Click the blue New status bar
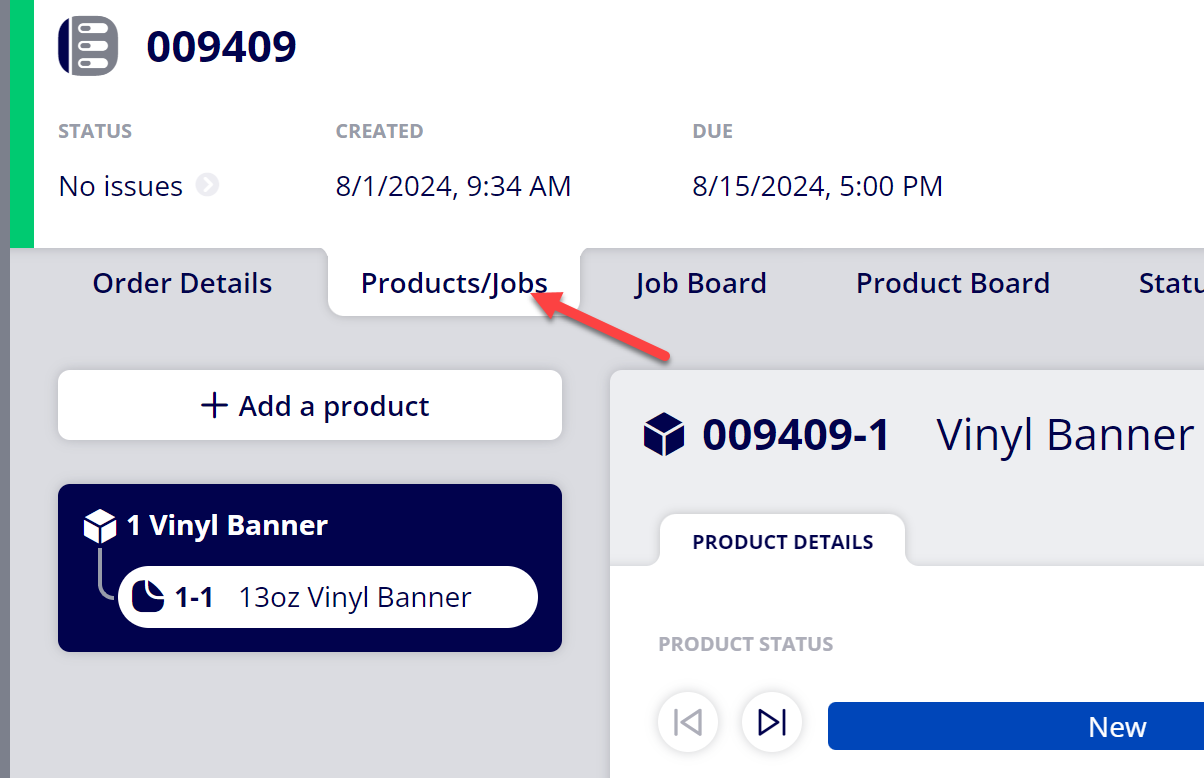The image size is (1204, 778). click(1016, 726)
